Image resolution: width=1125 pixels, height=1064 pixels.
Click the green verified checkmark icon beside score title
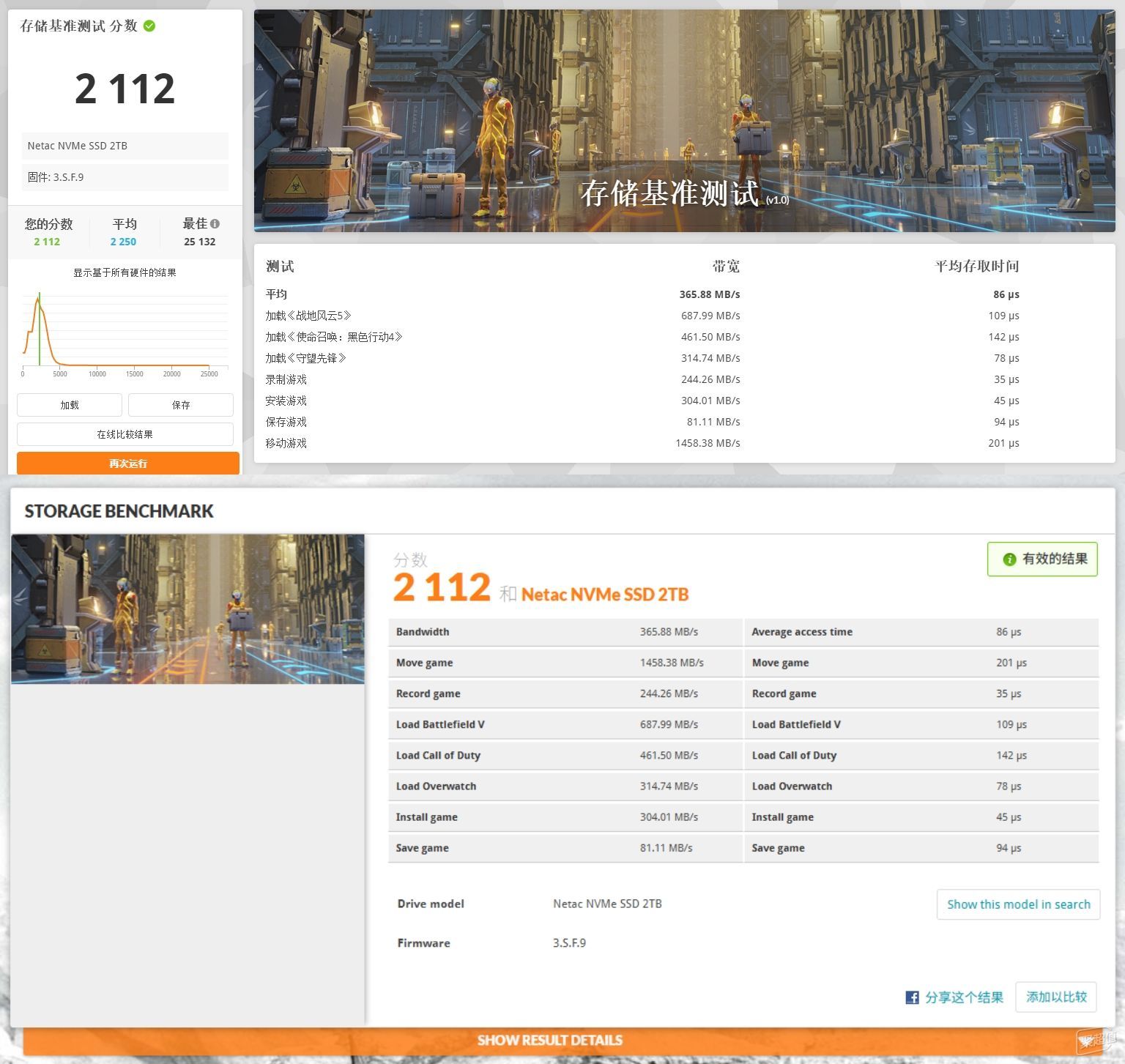[149, 26]
